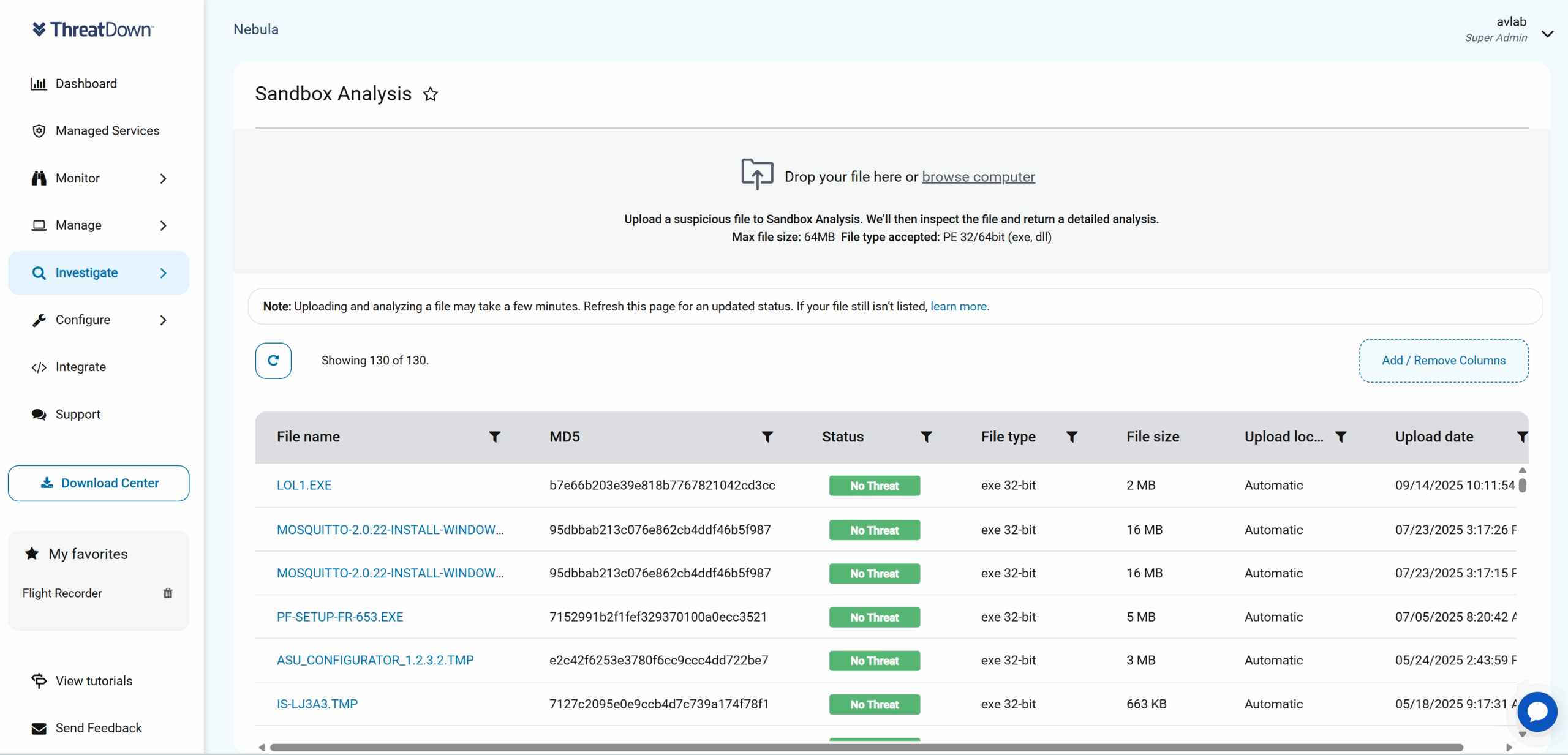Click the refresh table icon button
The height and width of the screenshot is (755, 1568).
point(273,361)
